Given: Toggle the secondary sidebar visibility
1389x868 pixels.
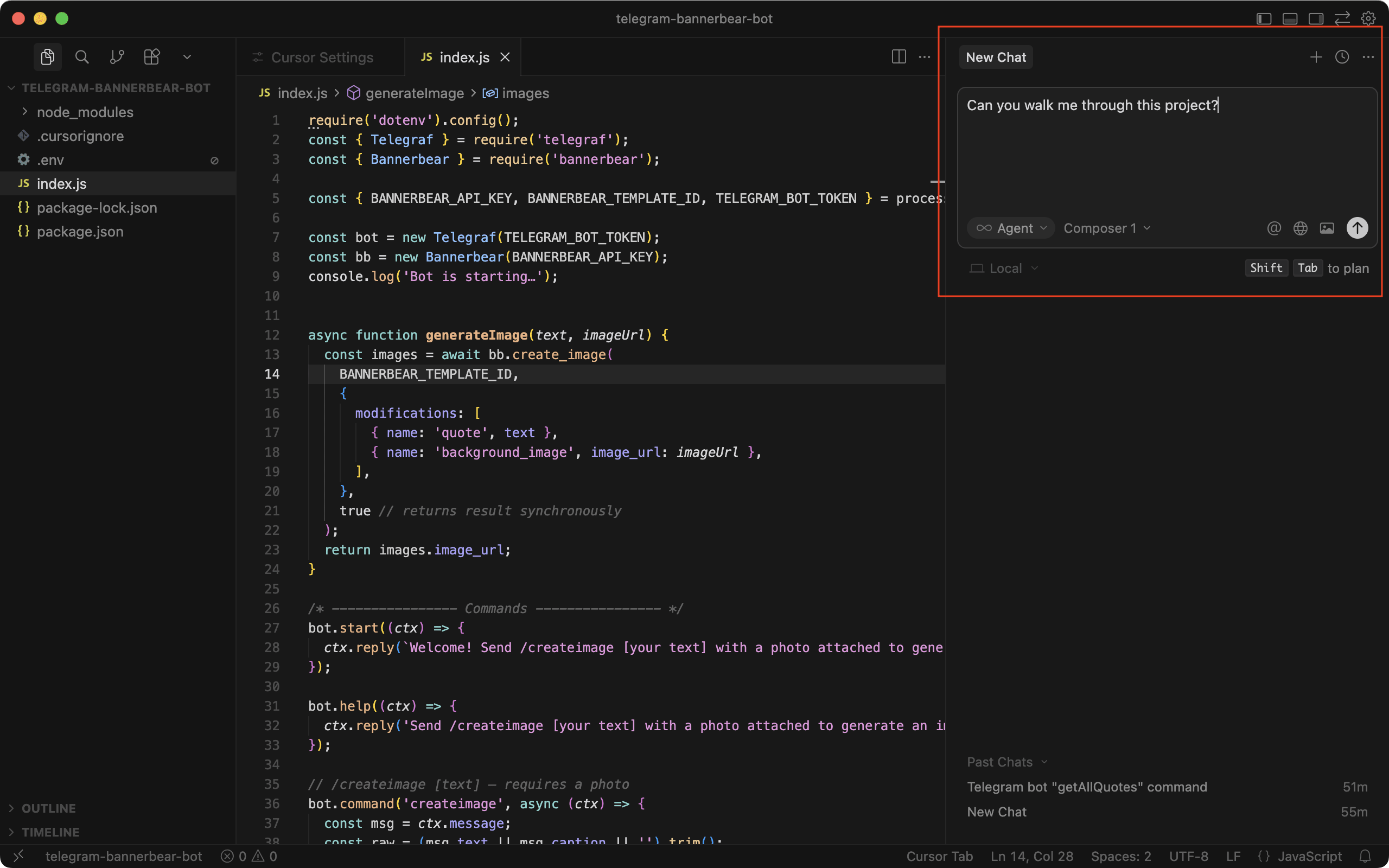Looking at the screenshot, I should tap(1316, 18).
